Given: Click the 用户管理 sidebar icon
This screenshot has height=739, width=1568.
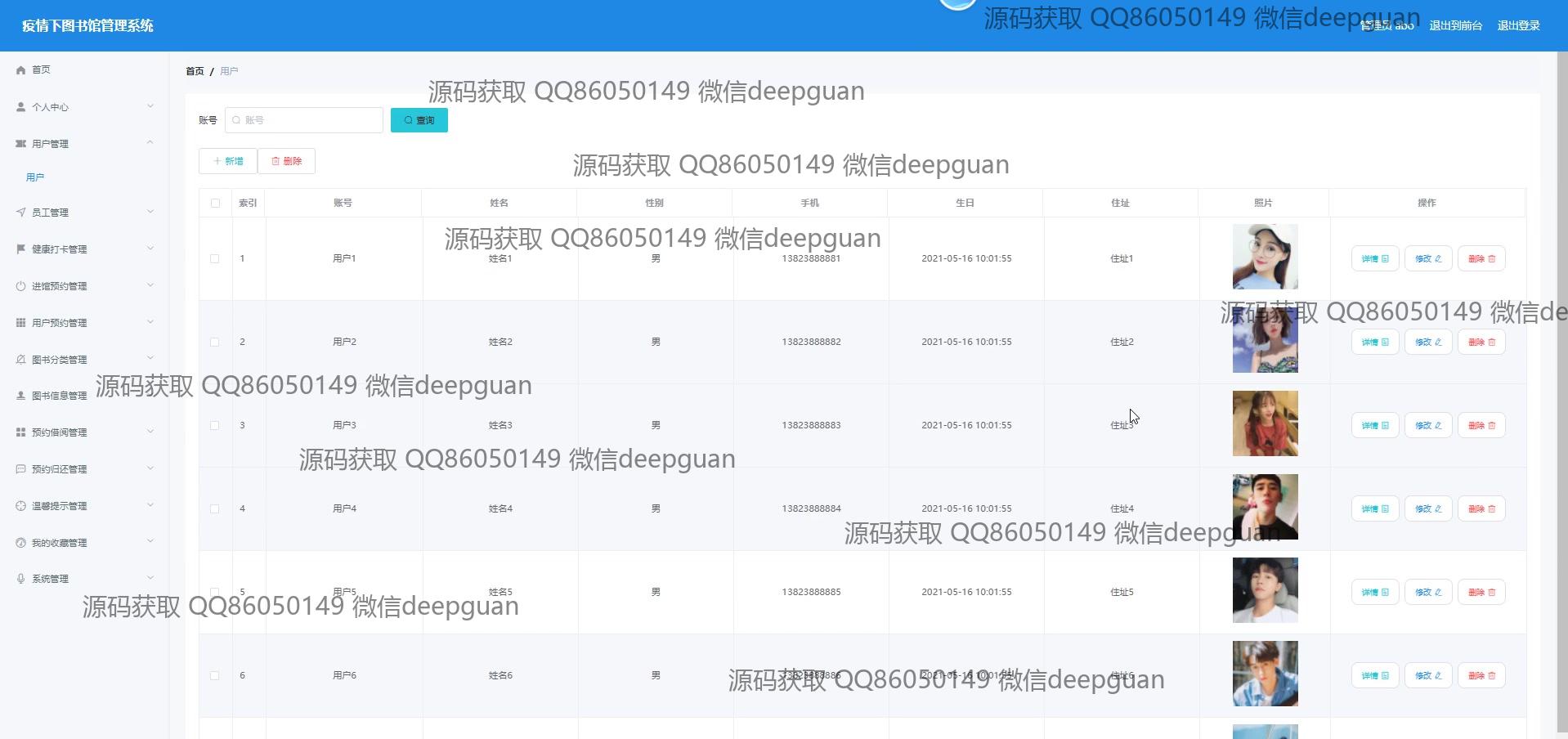Looking at the screenshot, I should (x=21, y=144).
